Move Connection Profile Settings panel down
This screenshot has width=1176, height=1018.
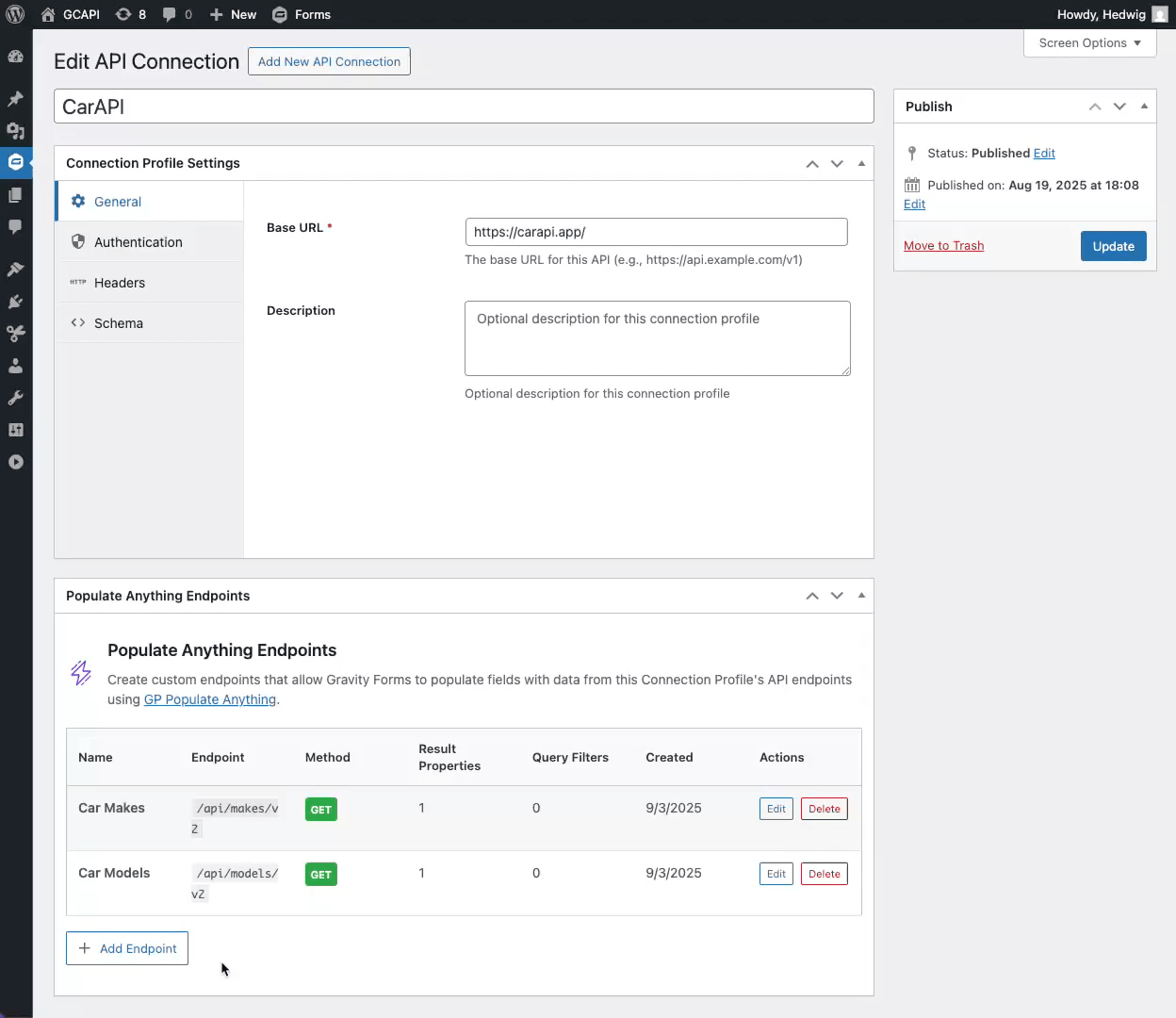tap(837, 164)
